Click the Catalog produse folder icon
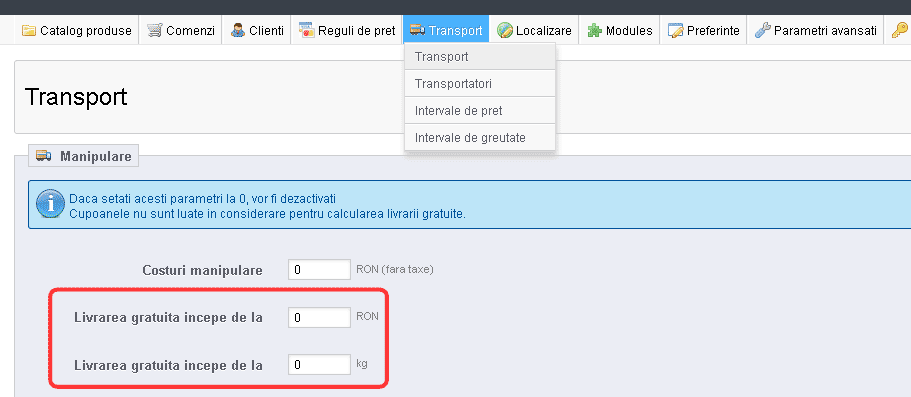This screenshot has width=911, height=397. (x=28, y=30)
